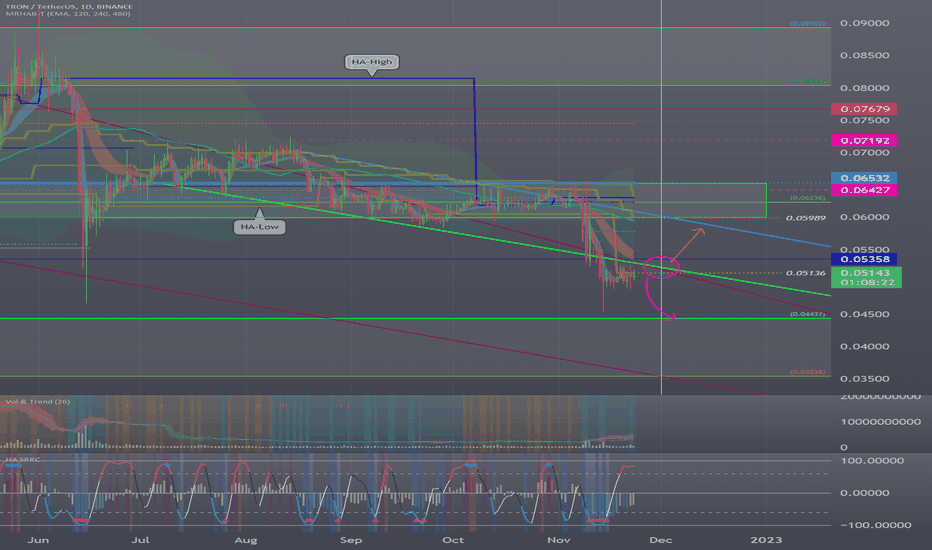
Task: Click the 0.08000 price axis value
Action: point(864,88)
